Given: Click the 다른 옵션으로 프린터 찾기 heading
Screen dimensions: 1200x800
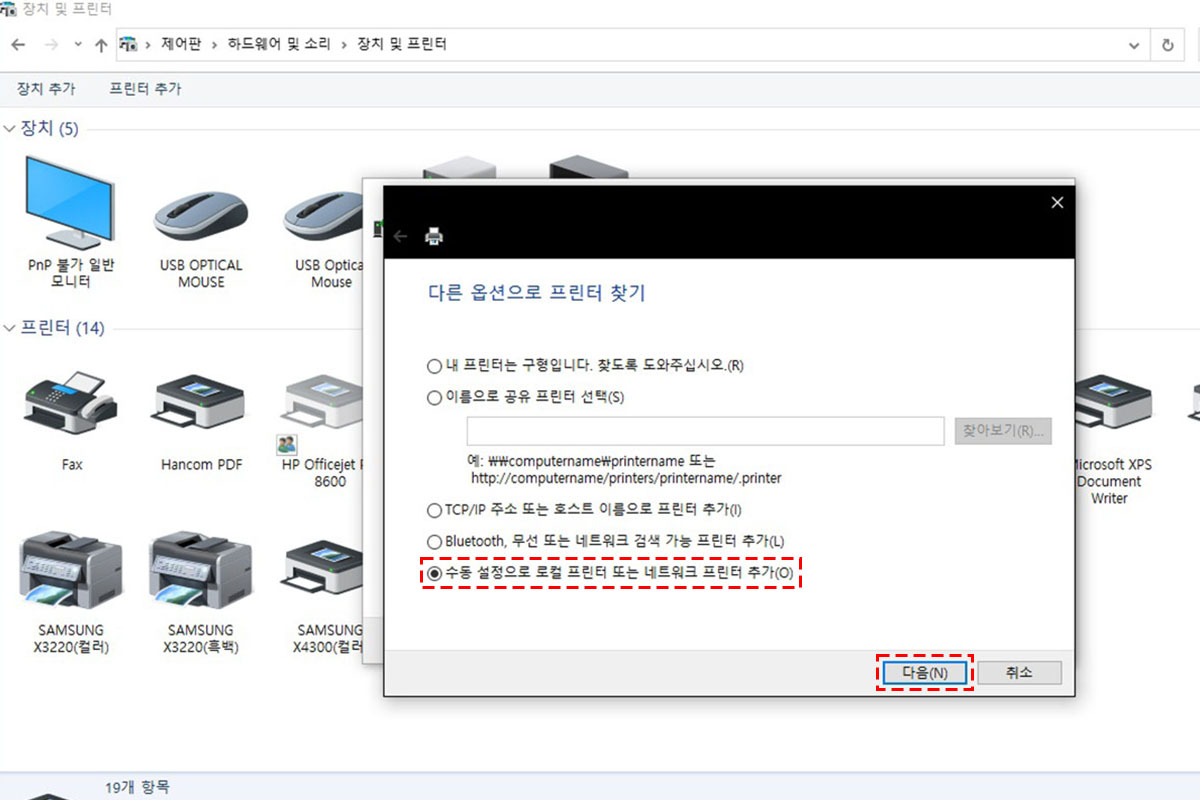Looking at the screenshot, I should 536,293.
